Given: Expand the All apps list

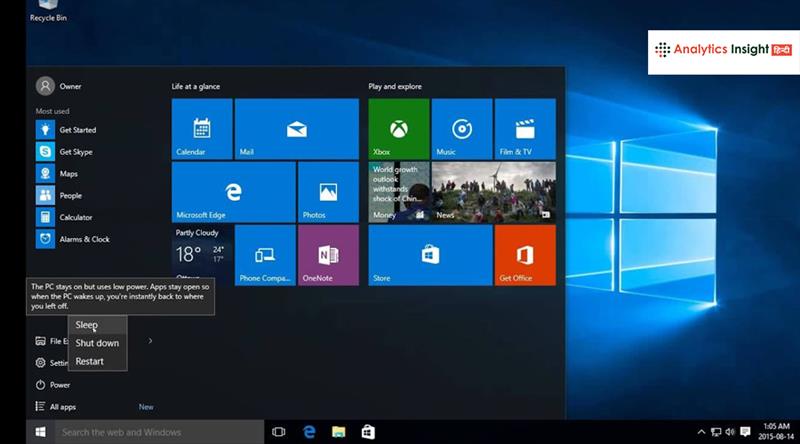Looking at the screenshot, I should pos(62,407).
